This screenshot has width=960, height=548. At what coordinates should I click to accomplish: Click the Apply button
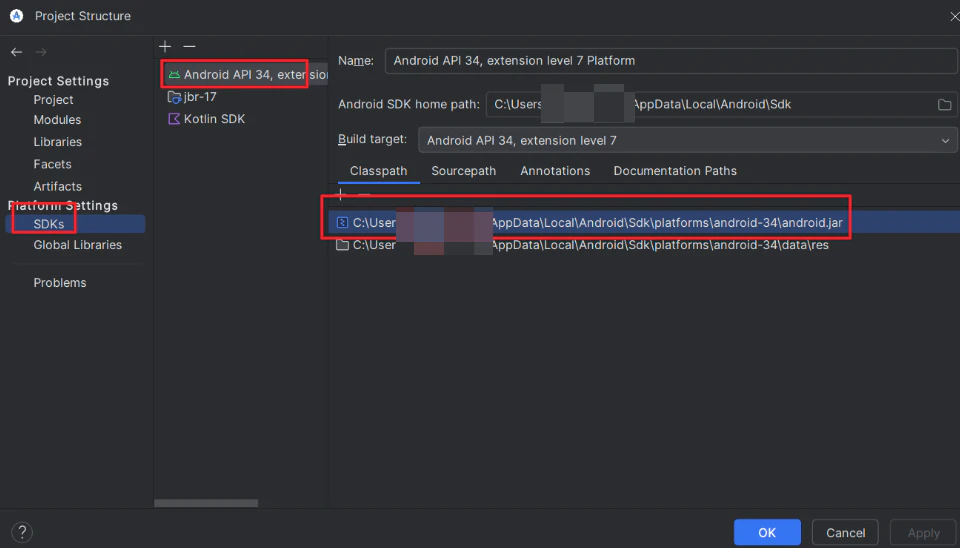coord(923,532)
